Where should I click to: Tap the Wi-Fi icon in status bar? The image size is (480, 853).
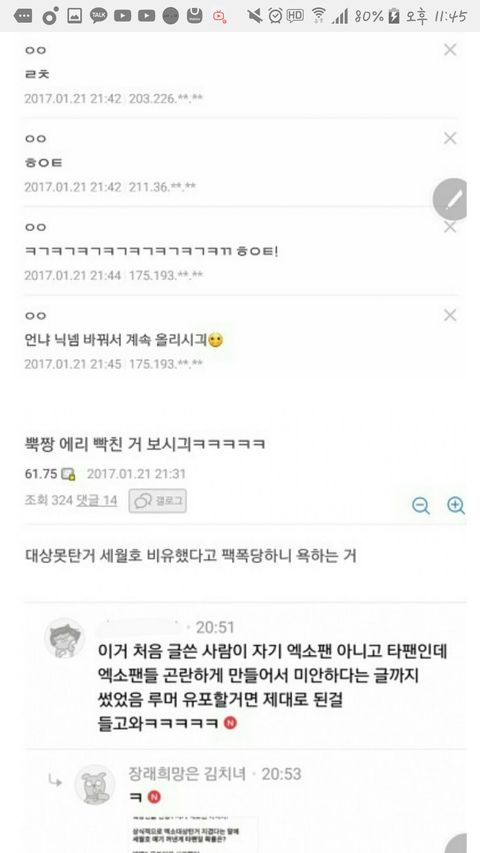(318, 16)
